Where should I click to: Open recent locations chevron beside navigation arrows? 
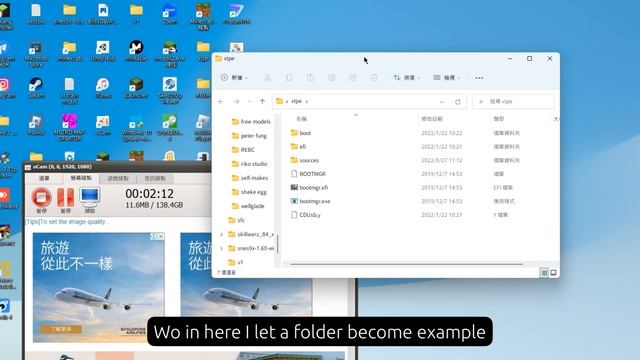point(249,101)
